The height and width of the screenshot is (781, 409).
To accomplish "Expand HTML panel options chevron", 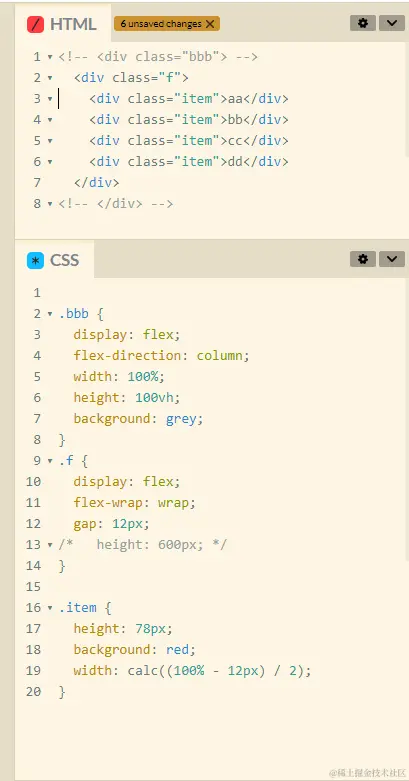I will coord(392,23).
